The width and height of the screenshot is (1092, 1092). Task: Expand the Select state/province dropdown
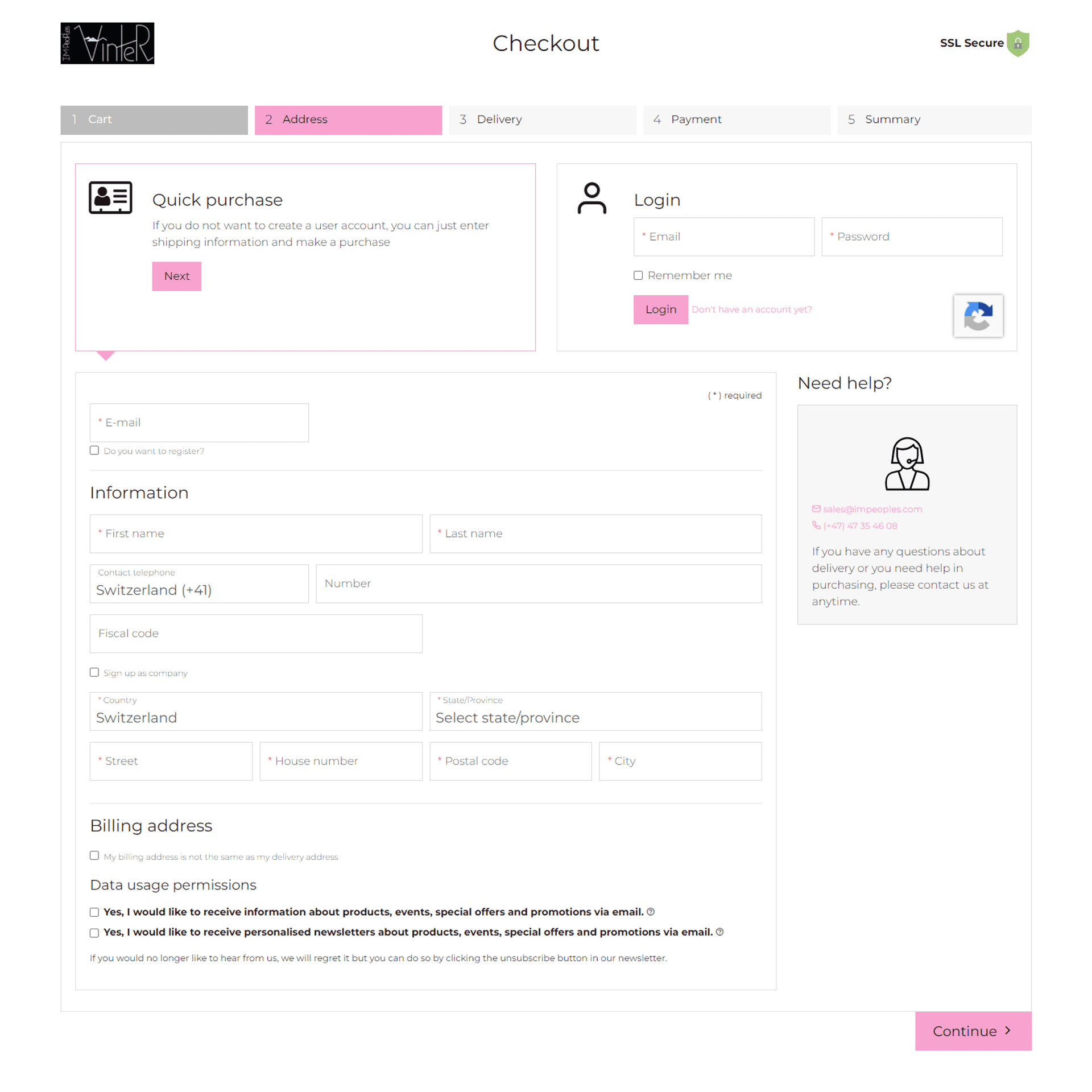click(595, 711)
